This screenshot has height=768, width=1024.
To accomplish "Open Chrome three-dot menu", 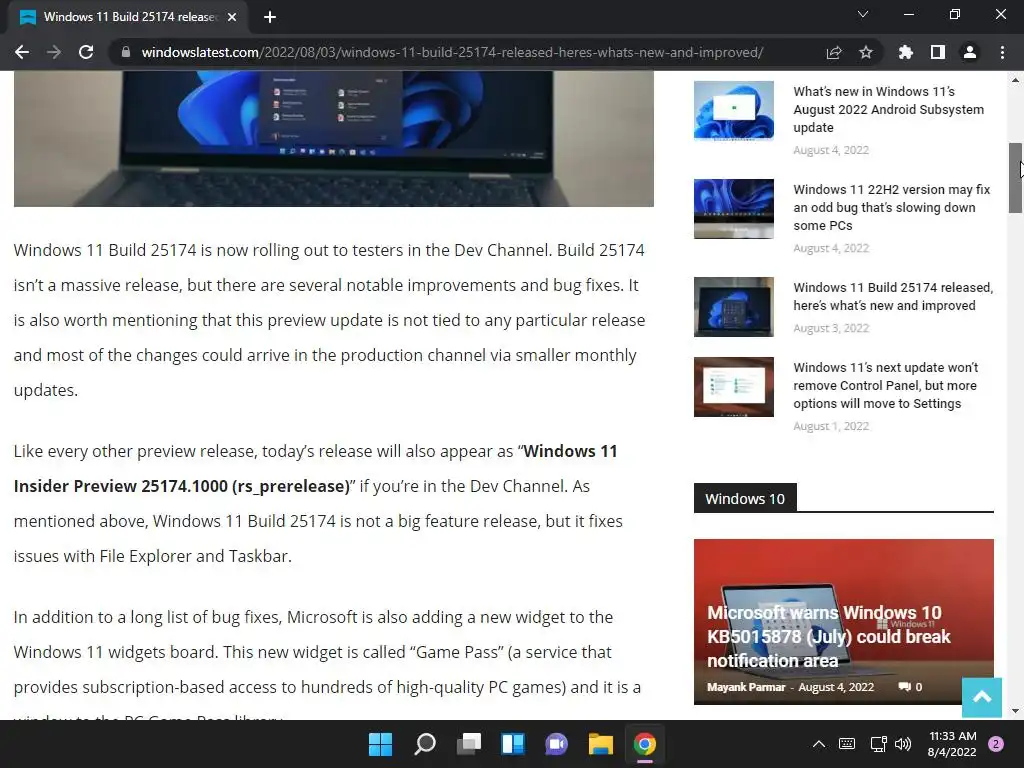I will click(x=1002, y=52).
